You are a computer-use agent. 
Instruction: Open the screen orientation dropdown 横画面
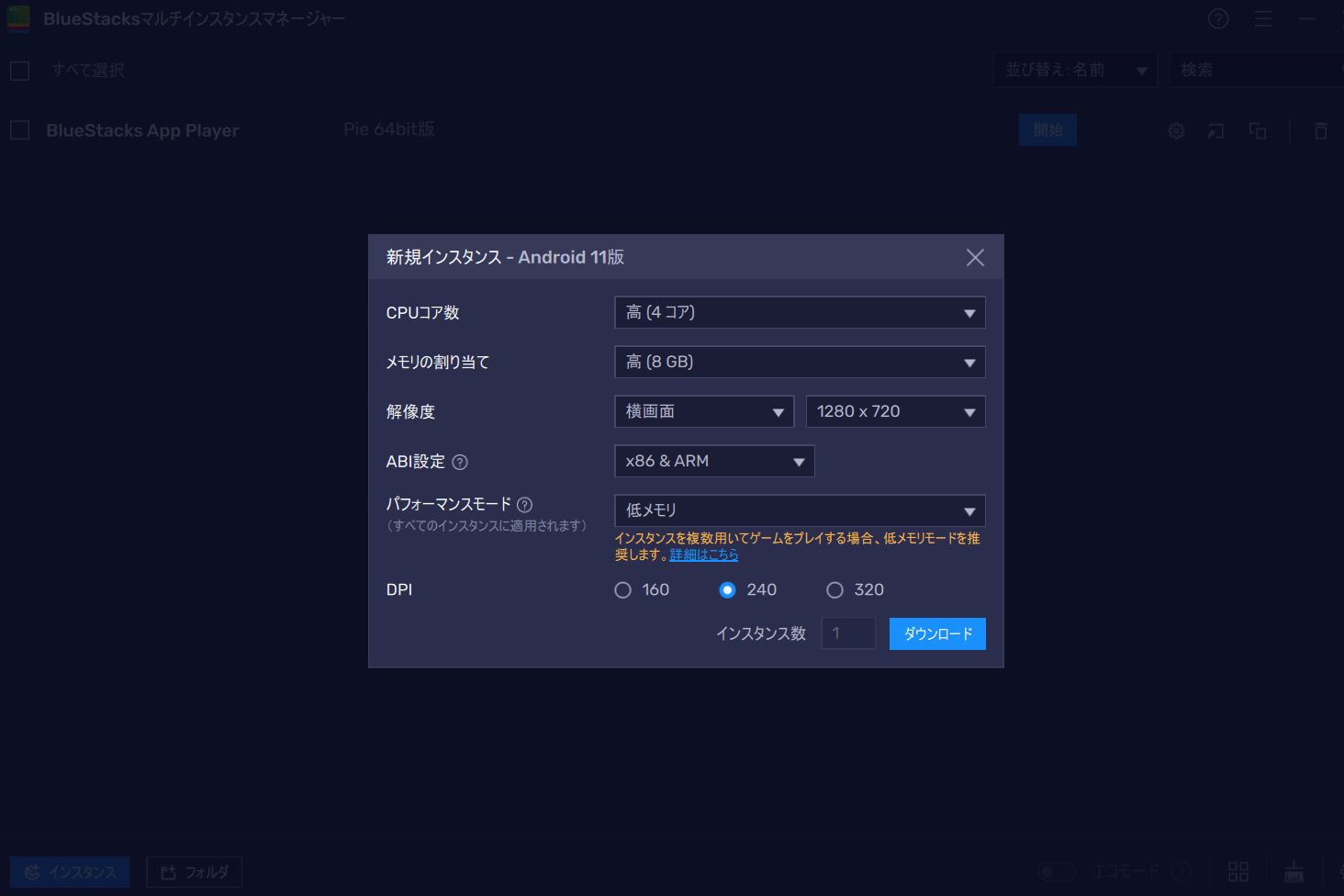(x=704, y=412)
